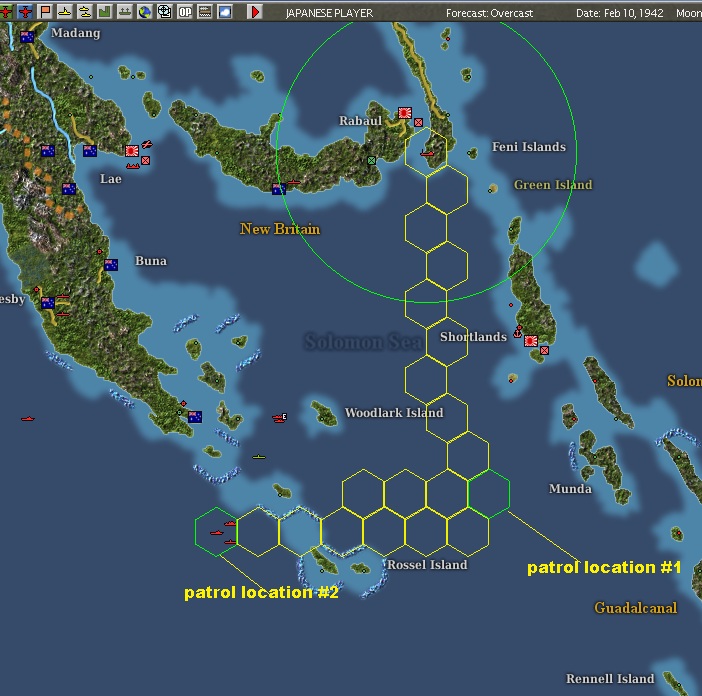Click the Buna map label
This screenshot has width=702, height=696.
[151, 261]
